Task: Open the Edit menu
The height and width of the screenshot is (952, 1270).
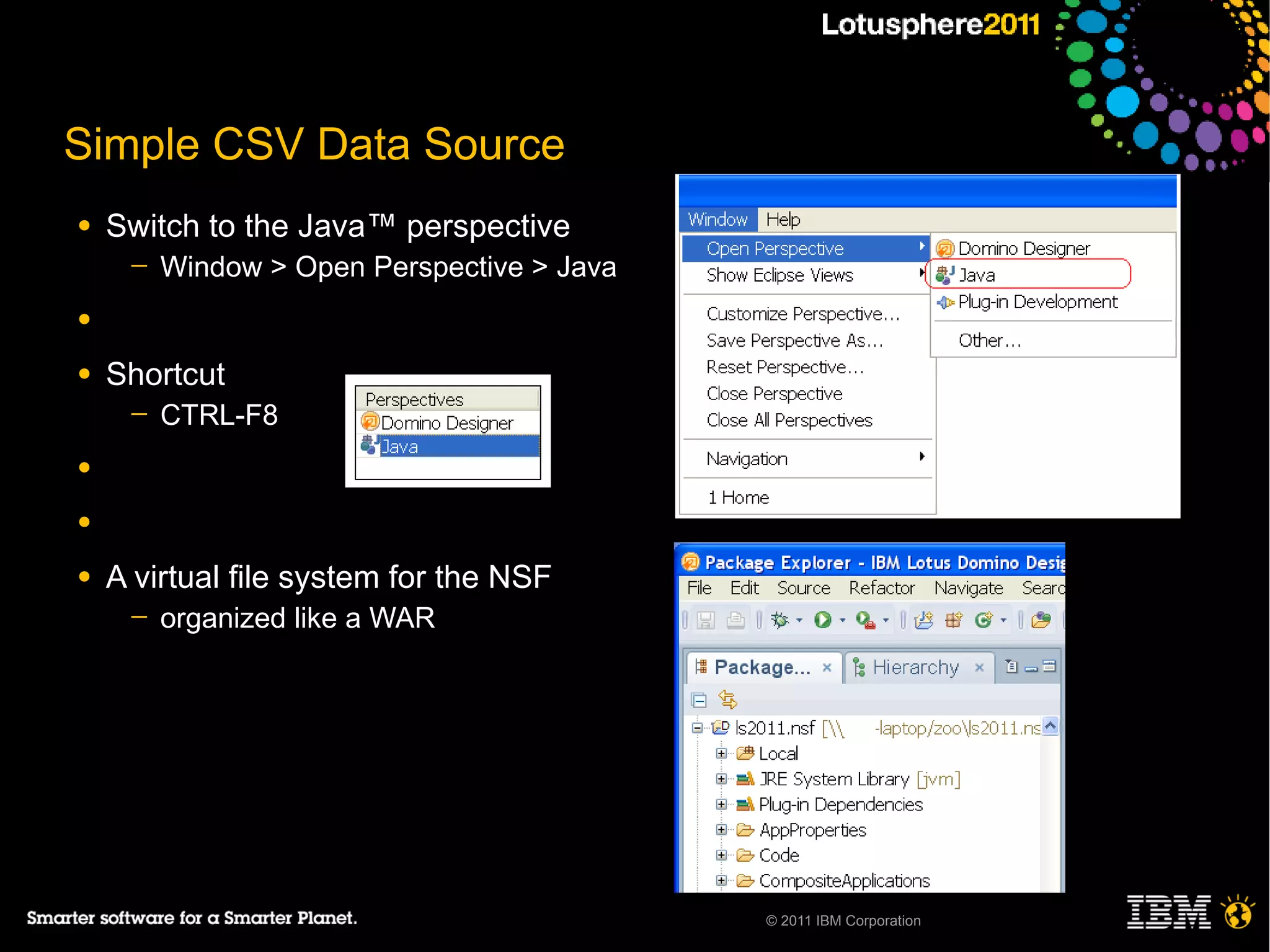Action: [x=745, y=588]
